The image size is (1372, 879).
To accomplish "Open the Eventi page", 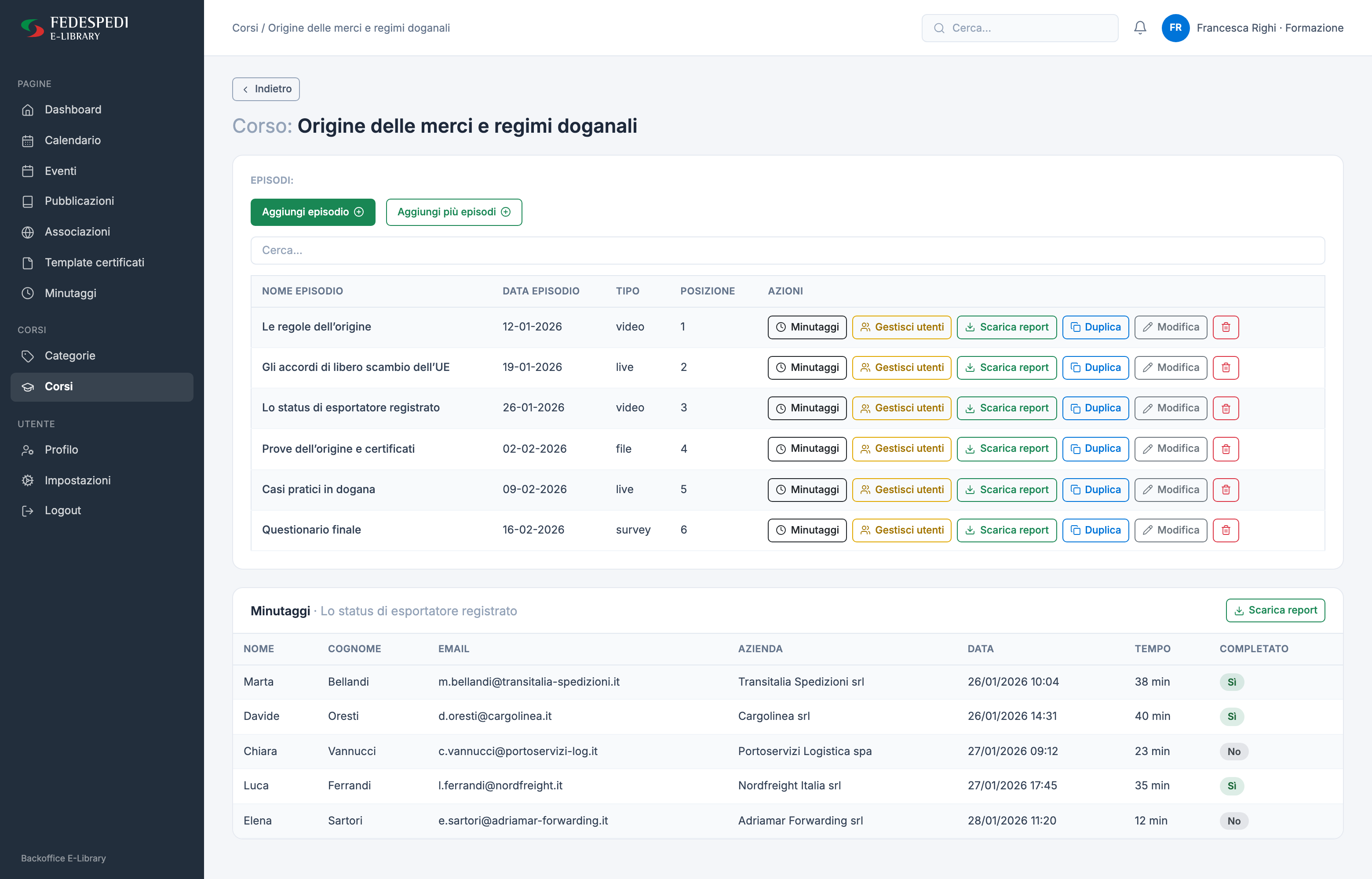I will click(102, 171).
